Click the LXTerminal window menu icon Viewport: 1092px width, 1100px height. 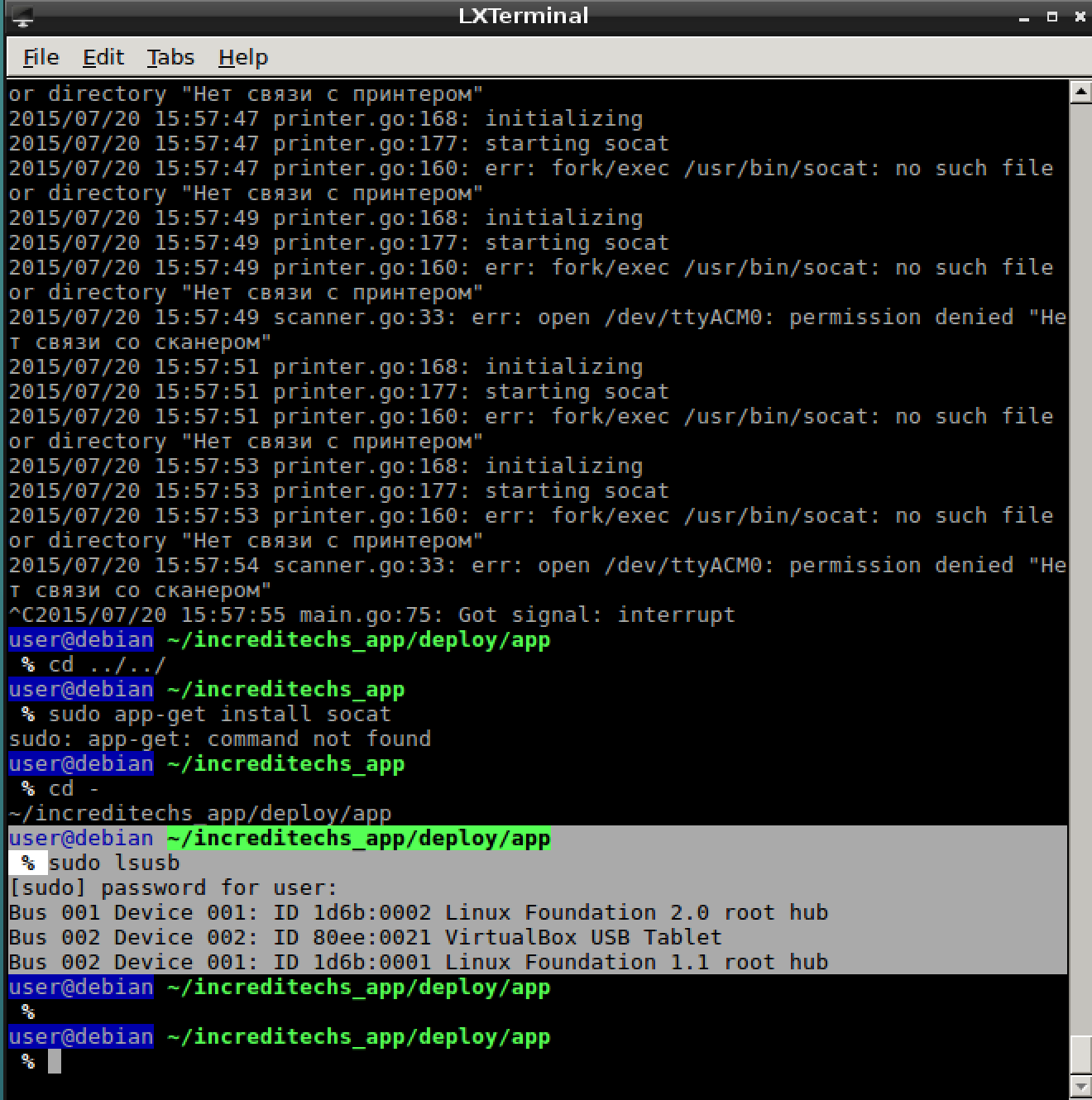pos(22,16)
